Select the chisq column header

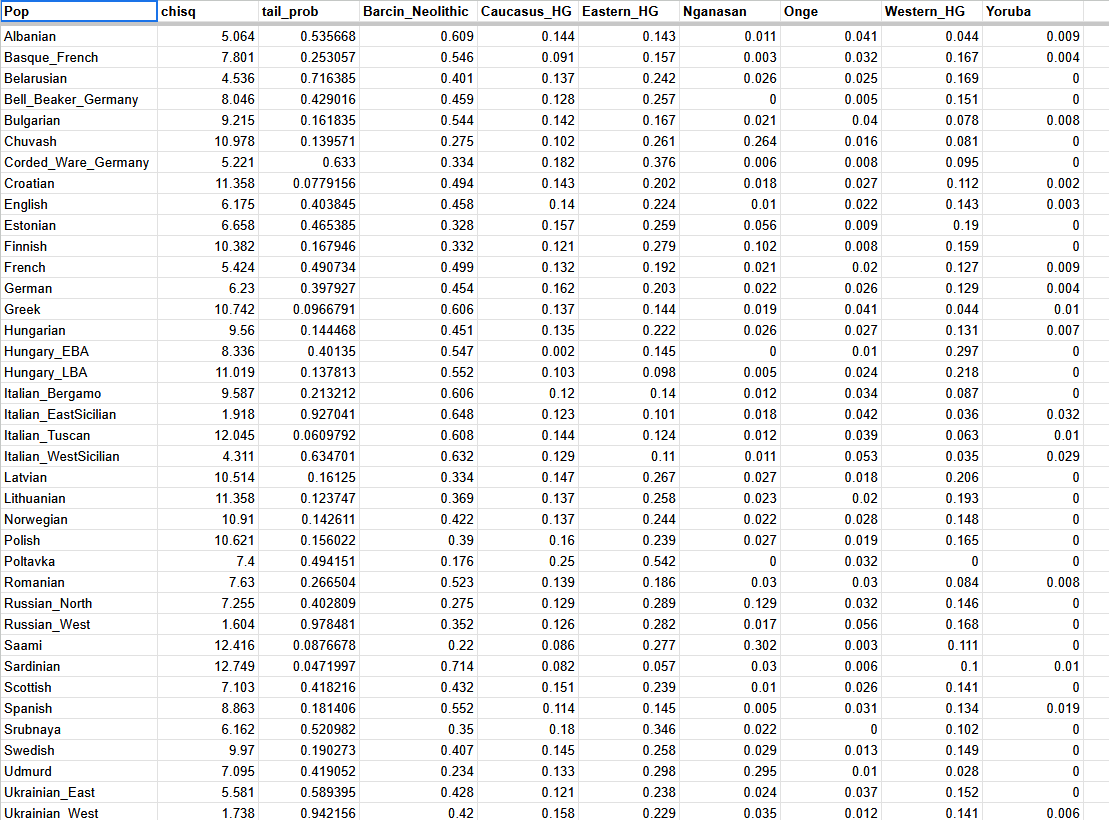208,11
